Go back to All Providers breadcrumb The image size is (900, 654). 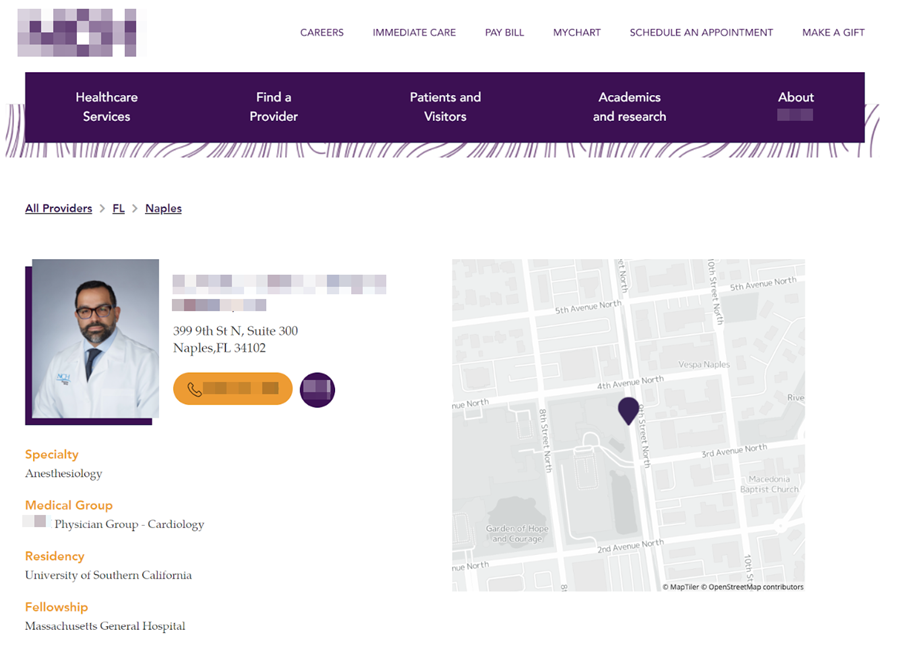point(58,209)
